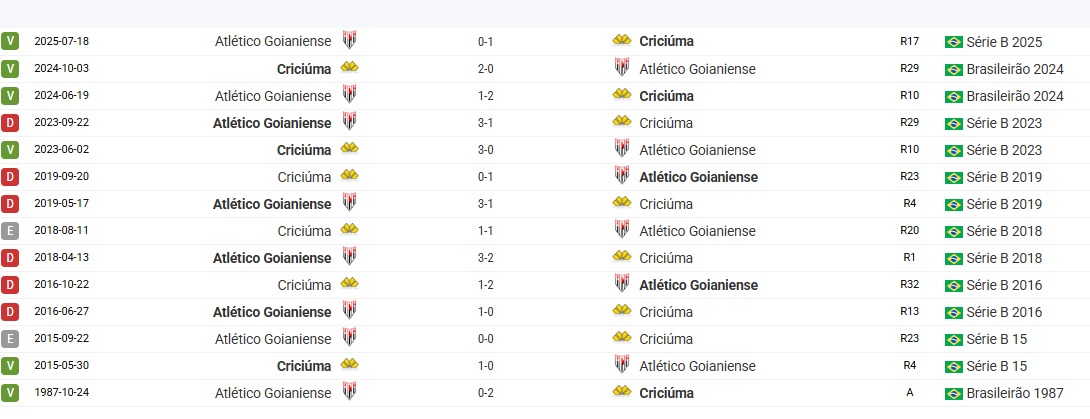The width and height of the screenshot is (1090, 419).
Task: Open the Série B 2025 competition link
Action: pyautogui.click(x=1004, y=42)
